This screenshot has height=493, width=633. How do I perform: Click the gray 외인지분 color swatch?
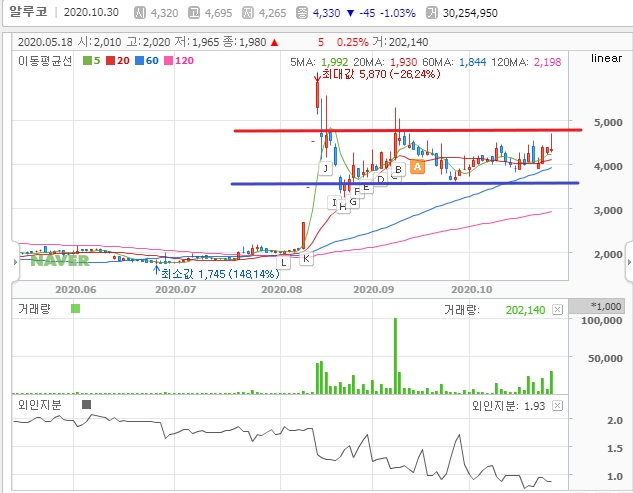[86, 404]
